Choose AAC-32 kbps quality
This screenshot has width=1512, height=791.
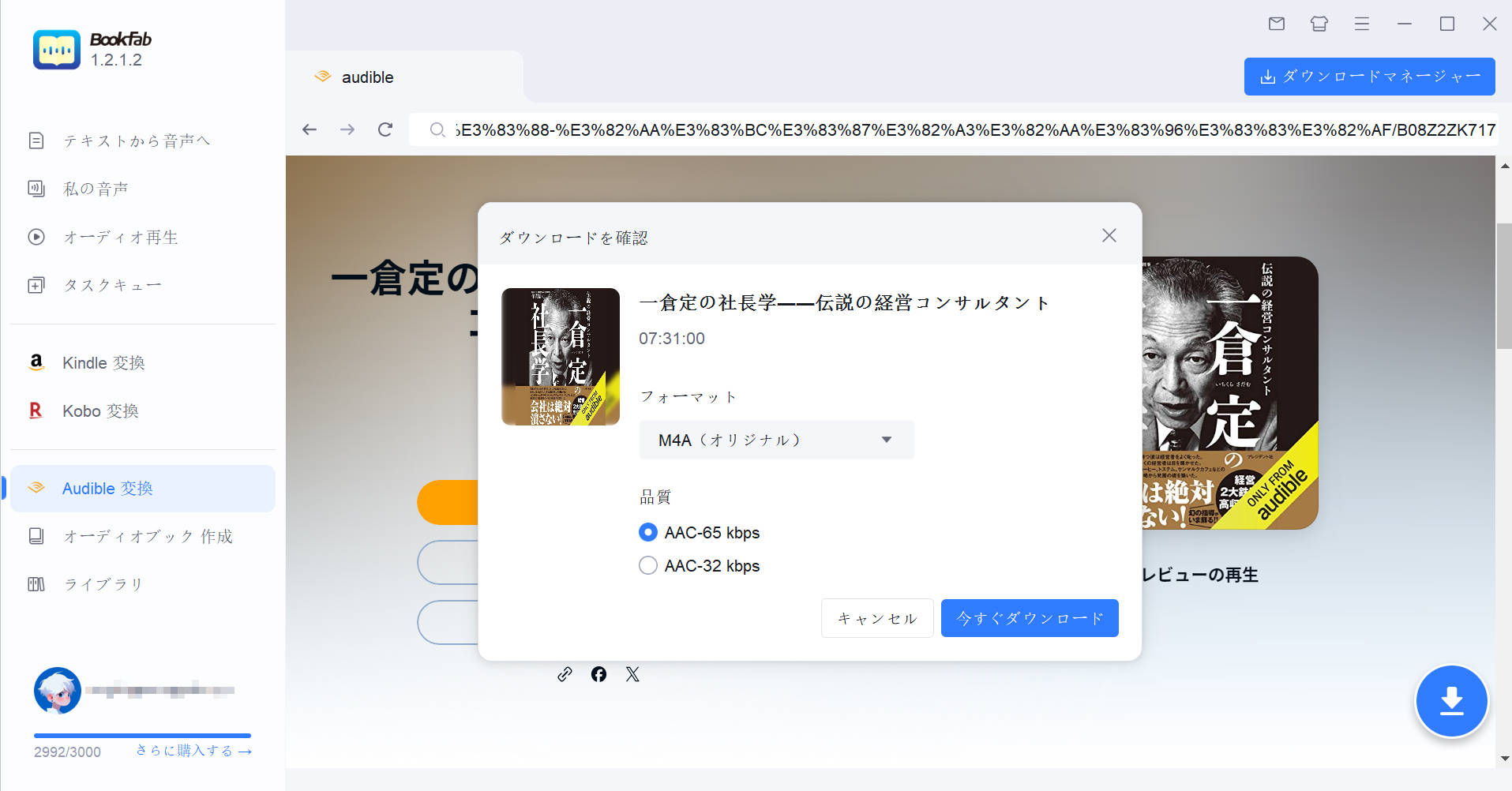pos(647,565)
